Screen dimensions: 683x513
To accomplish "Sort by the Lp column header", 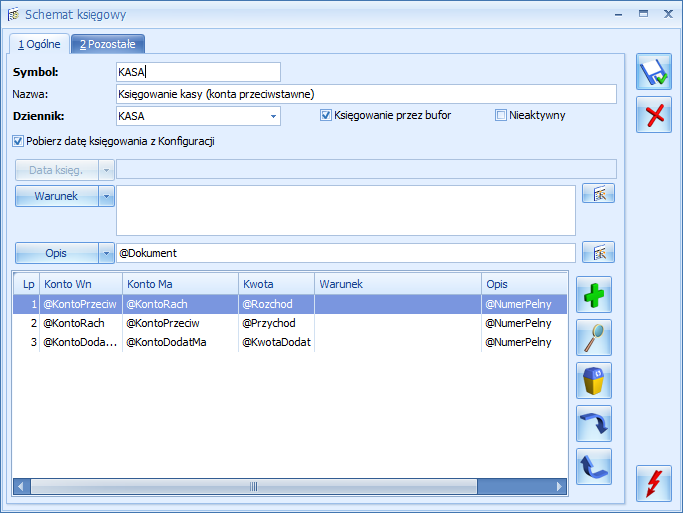I will pyautogui.click(x=27, y=284).
